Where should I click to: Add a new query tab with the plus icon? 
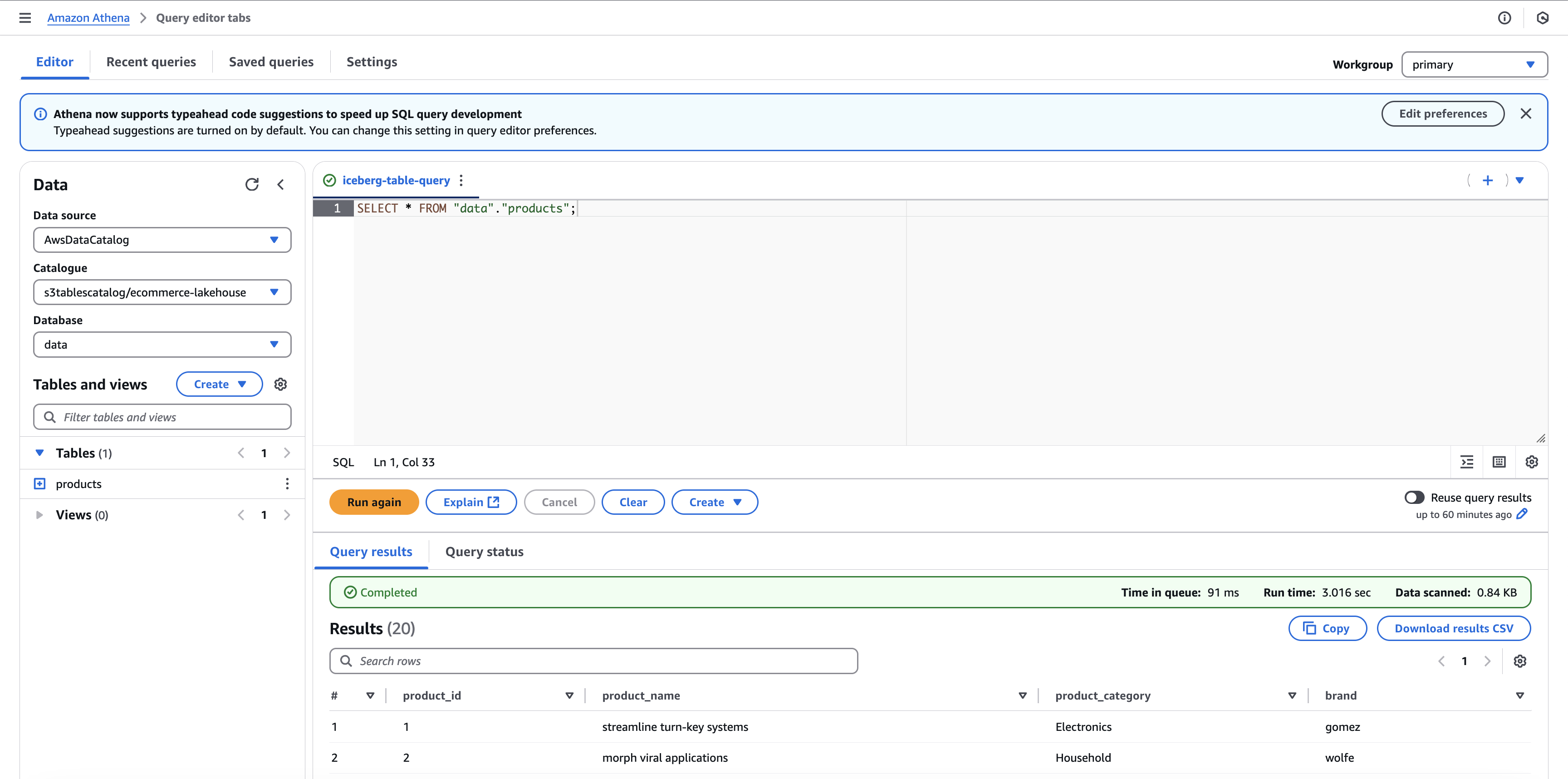pyautogui.click(x=1488, y=180)
